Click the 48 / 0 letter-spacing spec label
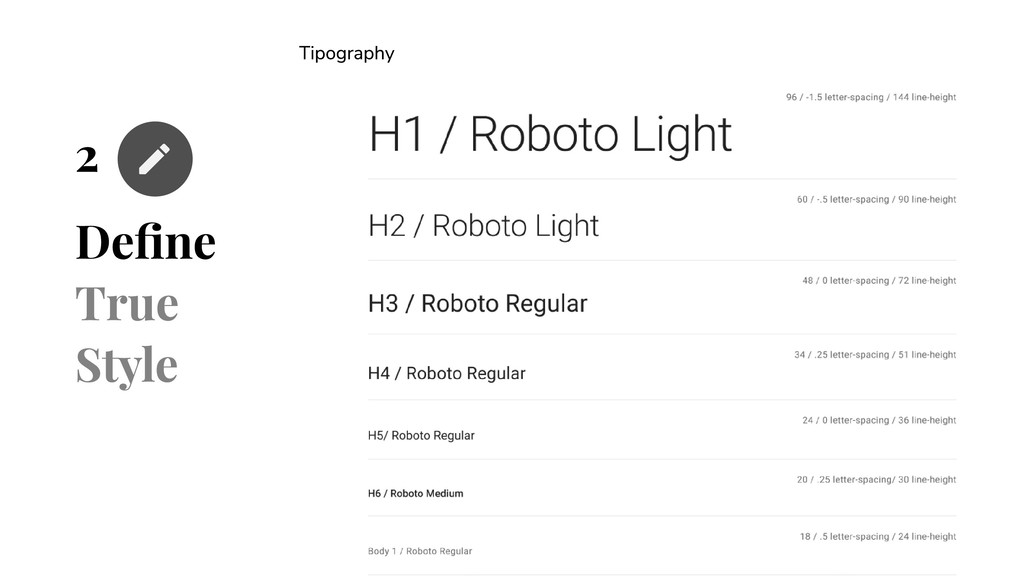Viewport: 1024px width, 576px height. [x=879, y=281]
